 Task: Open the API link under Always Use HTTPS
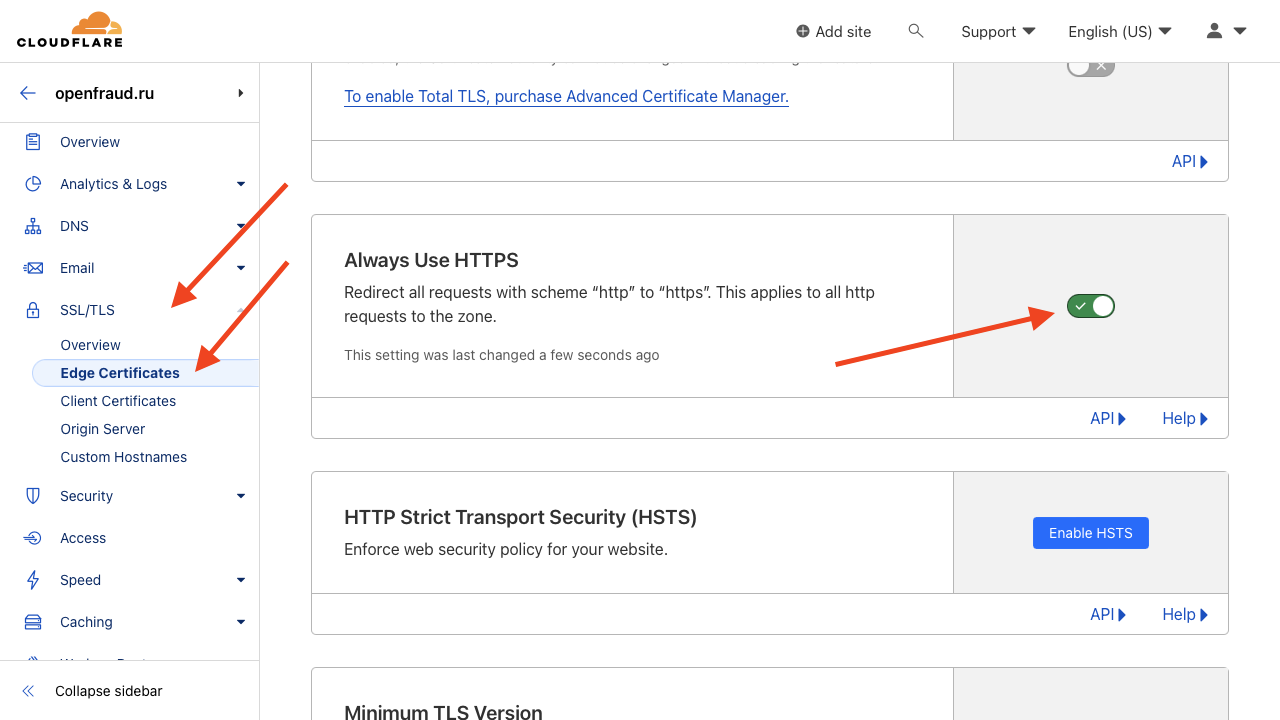click(1108, 418)
